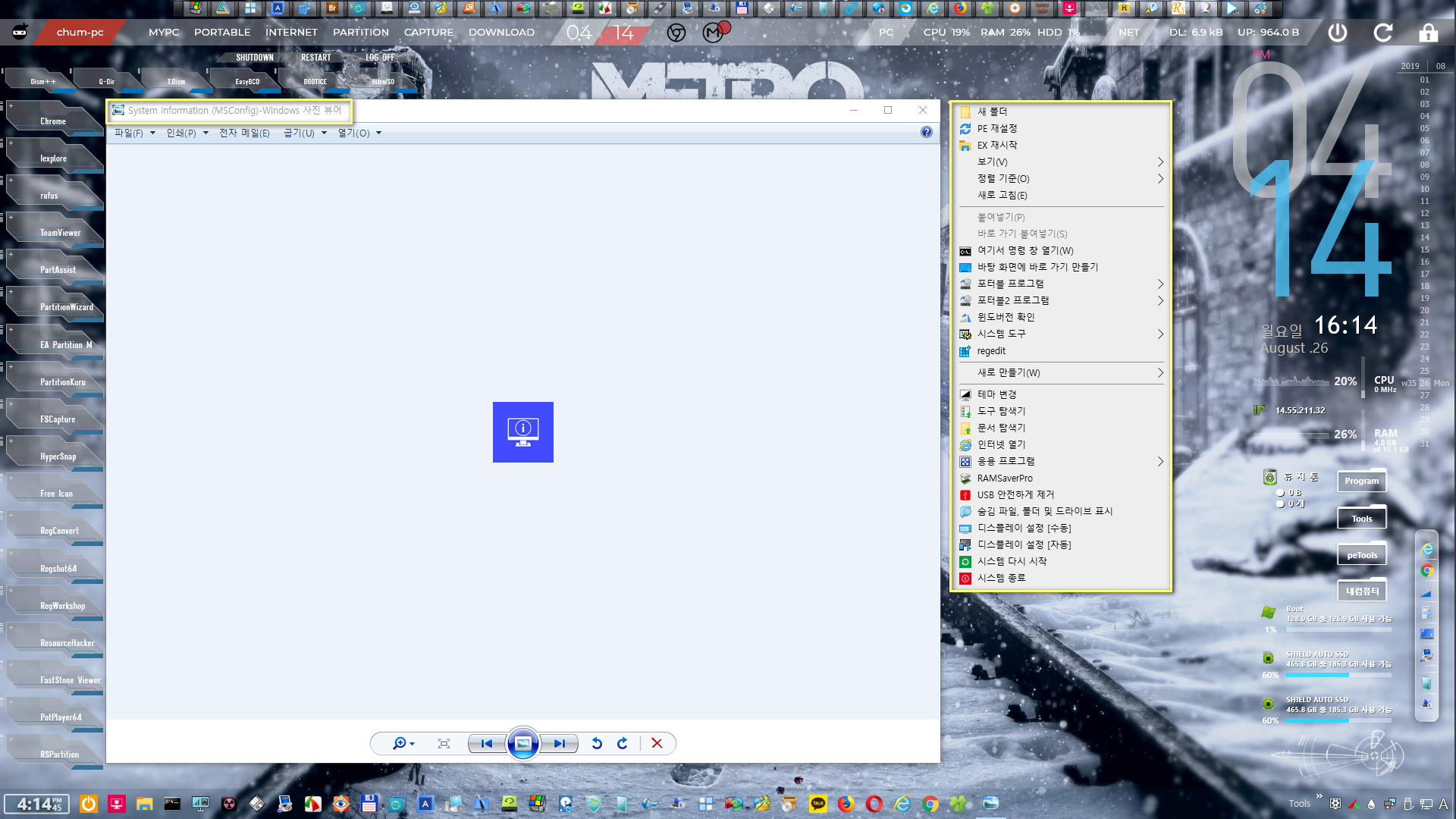This screenshot has width=1456, height=819.
Task: Rotate the image clockwise
Action: point(623,743)
